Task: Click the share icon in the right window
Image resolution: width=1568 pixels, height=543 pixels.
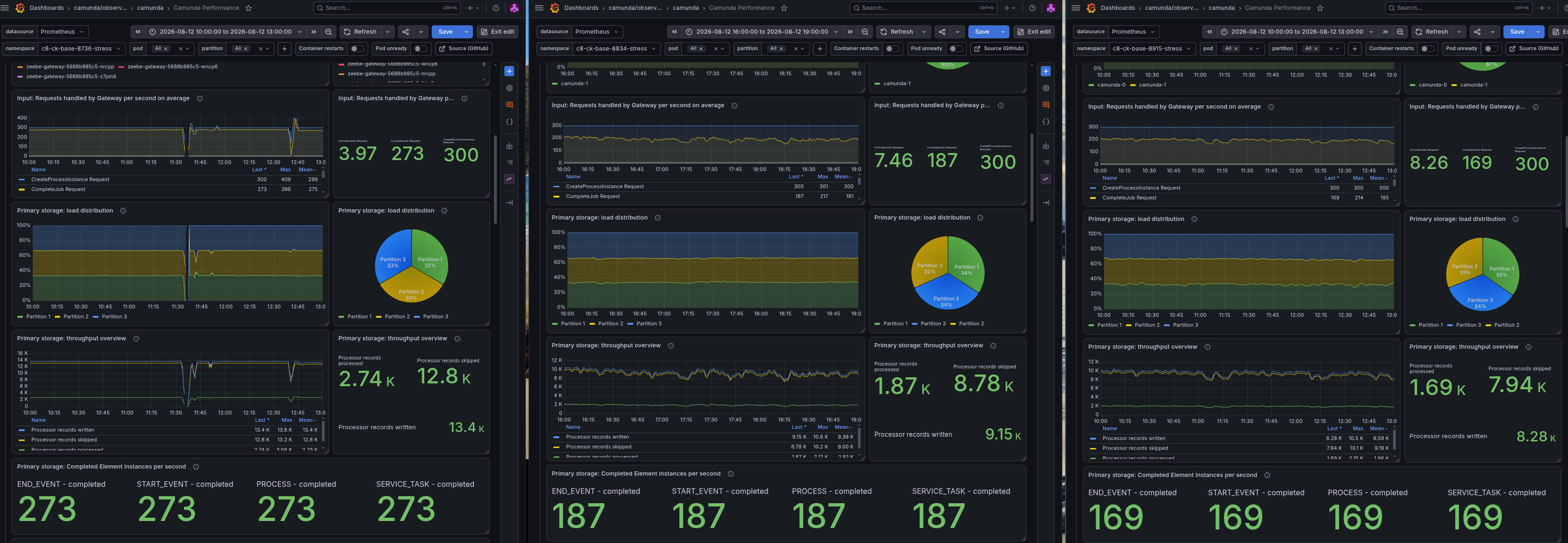Action: tap(1477, 32)
